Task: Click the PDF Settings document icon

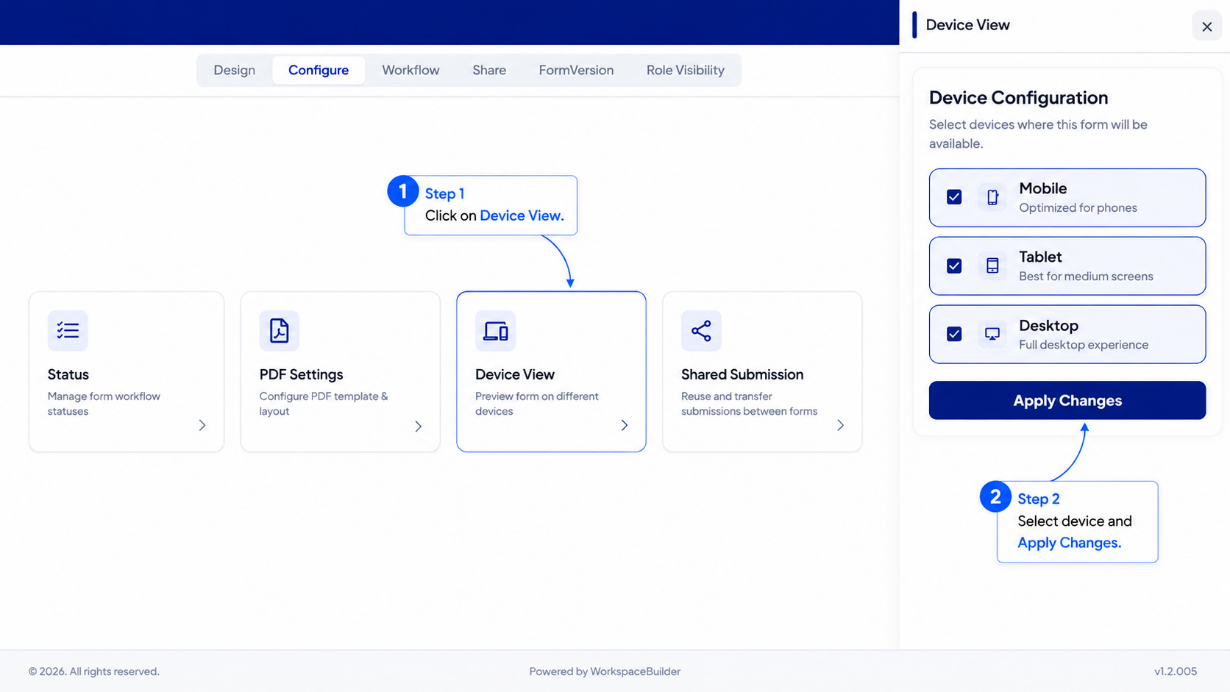Action: (x=279, y=331)
